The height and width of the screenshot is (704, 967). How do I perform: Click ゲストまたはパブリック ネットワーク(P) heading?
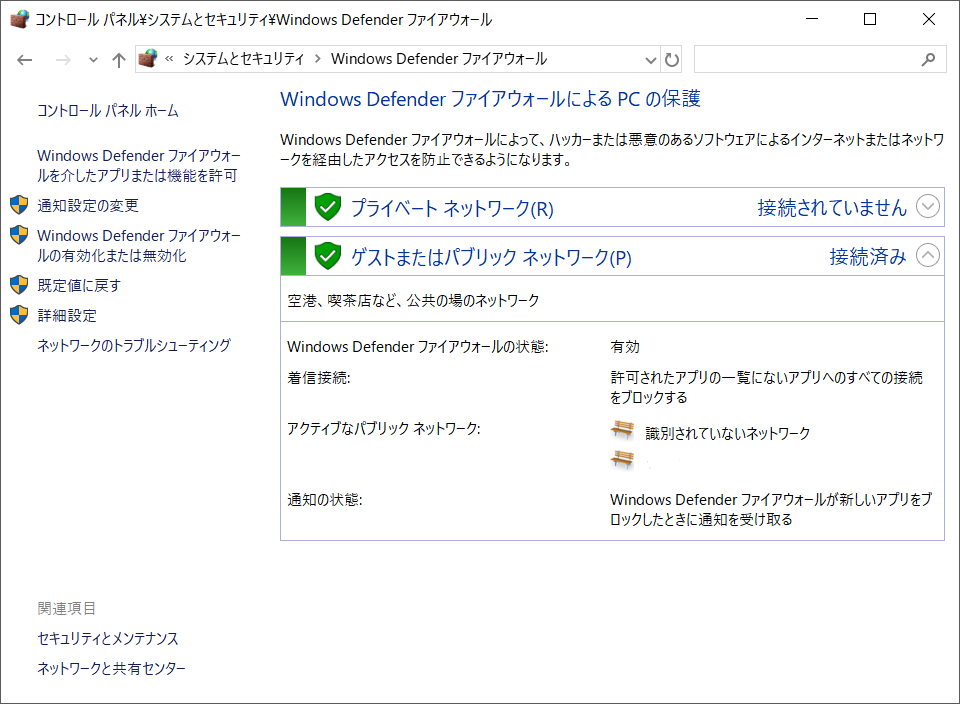coord(491,257)
